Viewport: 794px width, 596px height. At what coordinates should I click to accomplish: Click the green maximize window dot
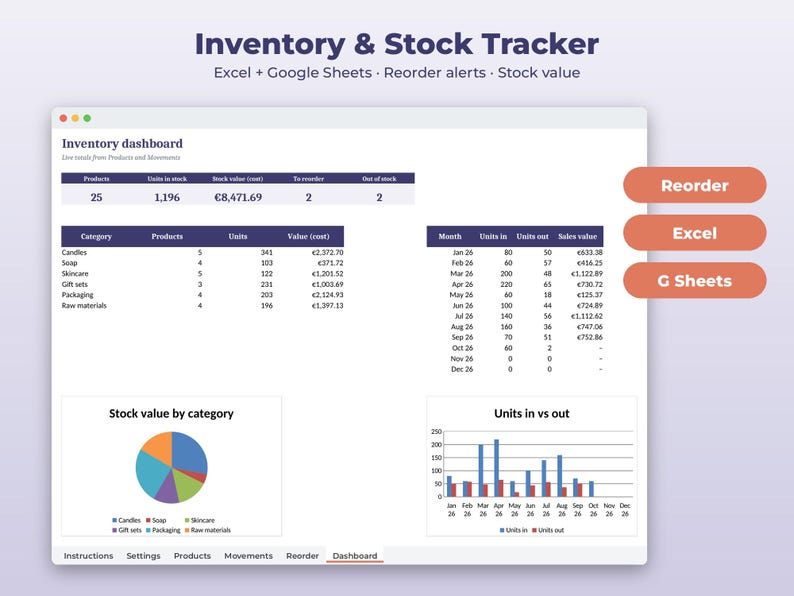point(87,118)
